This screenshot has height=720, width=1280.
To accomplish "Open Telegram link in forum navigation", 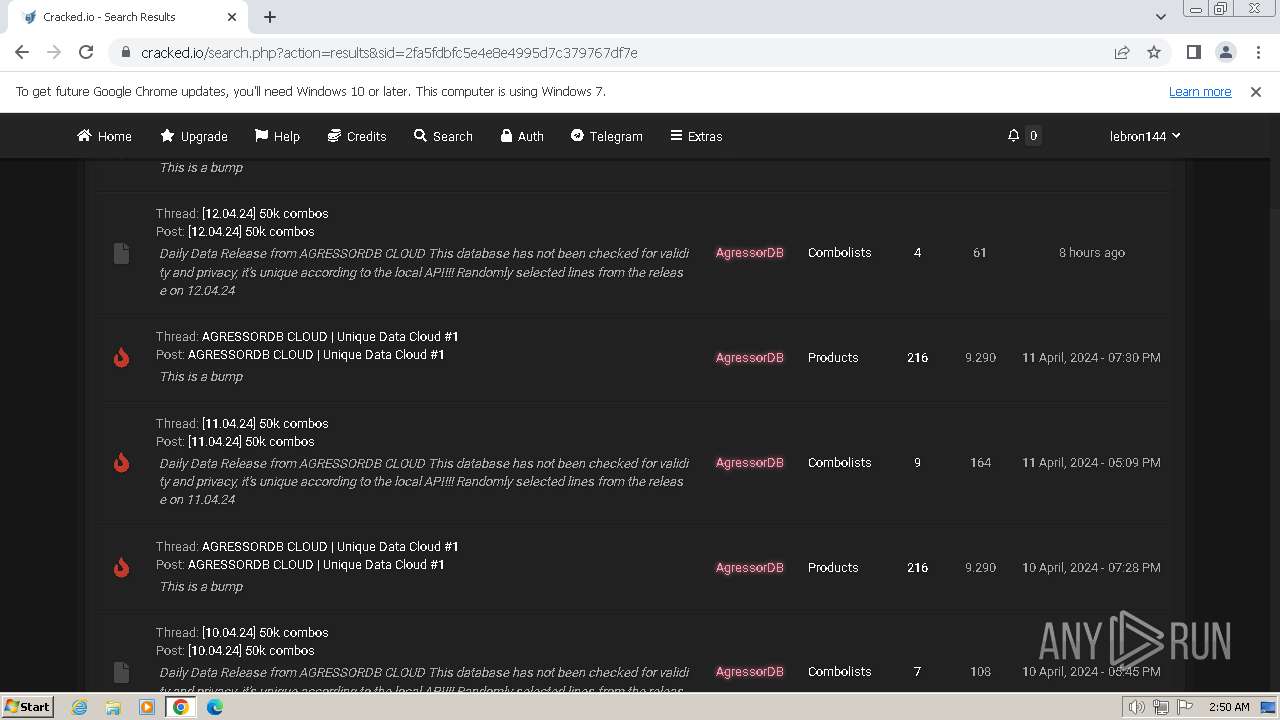I will click(x=607, y=136).
